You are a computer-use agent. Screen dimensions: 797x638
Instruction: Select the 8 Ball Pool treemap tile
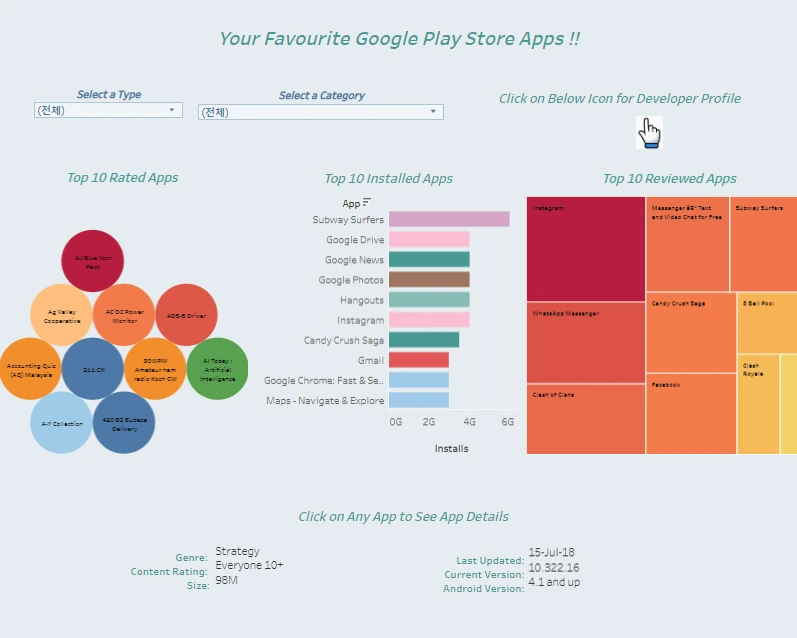pos(767,323)
